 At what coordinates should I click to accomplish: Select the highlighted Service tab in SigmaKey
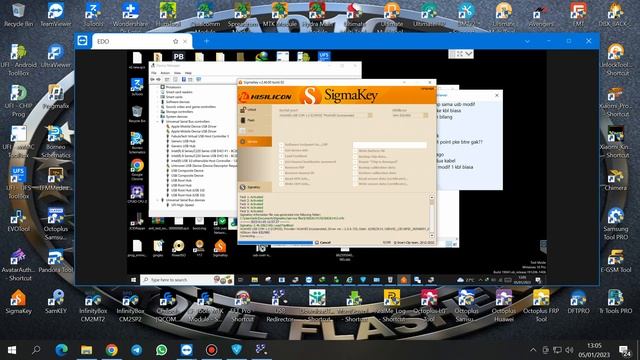tap(255, 141)
